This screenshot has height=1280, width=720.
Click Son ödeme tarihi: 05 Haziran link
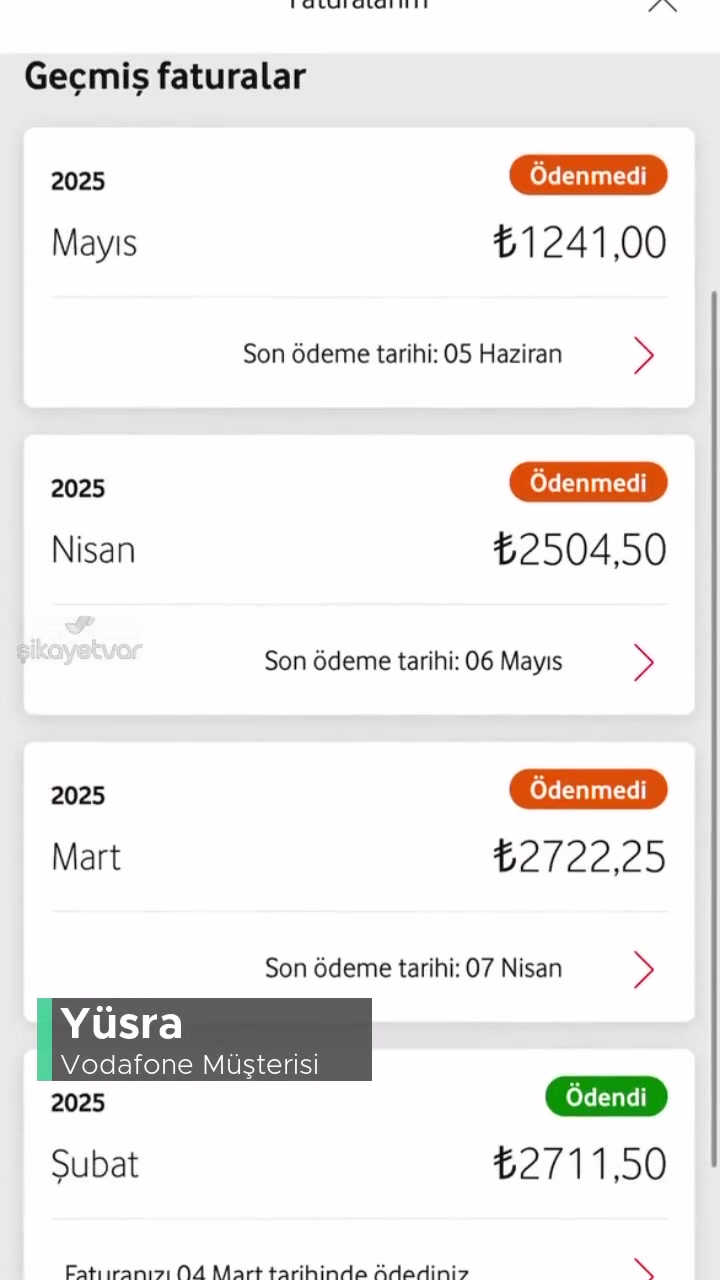click(402, 354)
